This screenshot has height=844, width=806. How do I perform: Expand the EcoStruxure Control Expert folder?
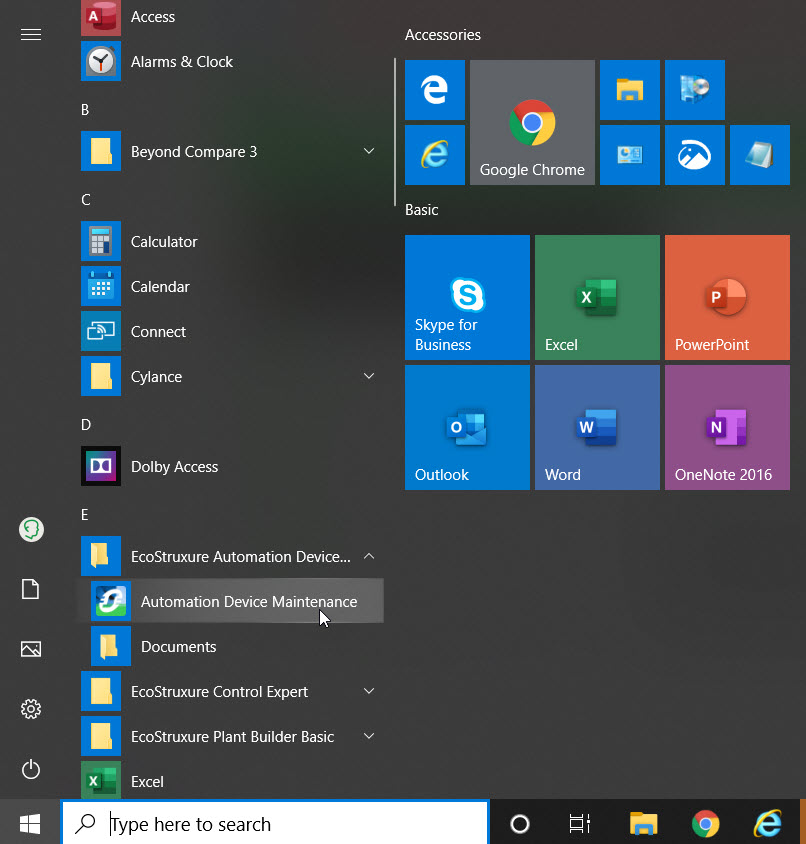[x=232, y=692]
